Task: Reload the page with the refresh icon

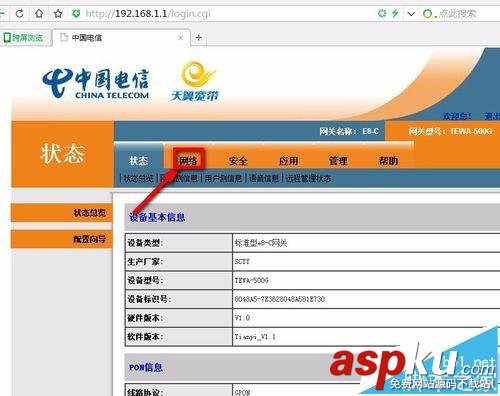Action: click(20, 14)
